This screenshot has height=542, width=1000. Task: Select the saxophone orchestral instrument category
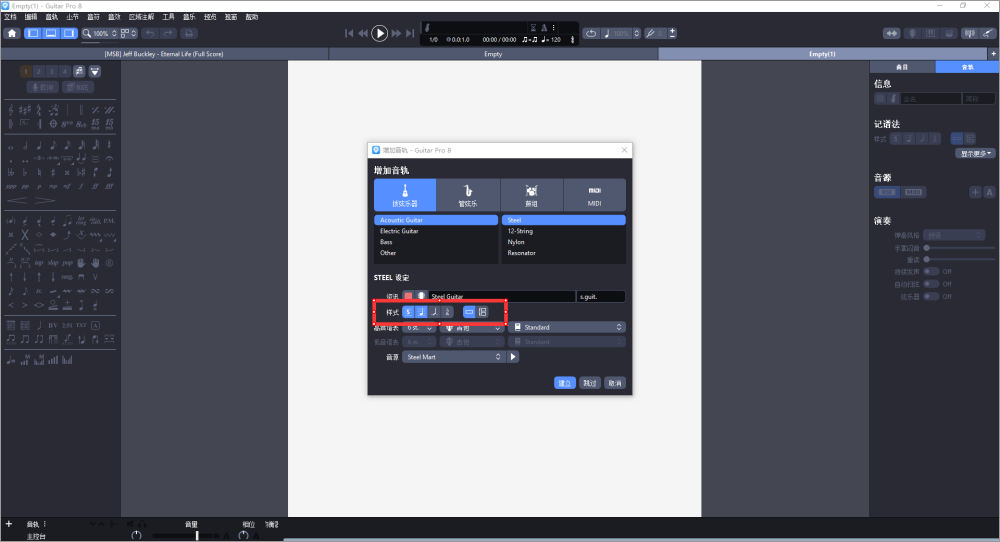468,194
